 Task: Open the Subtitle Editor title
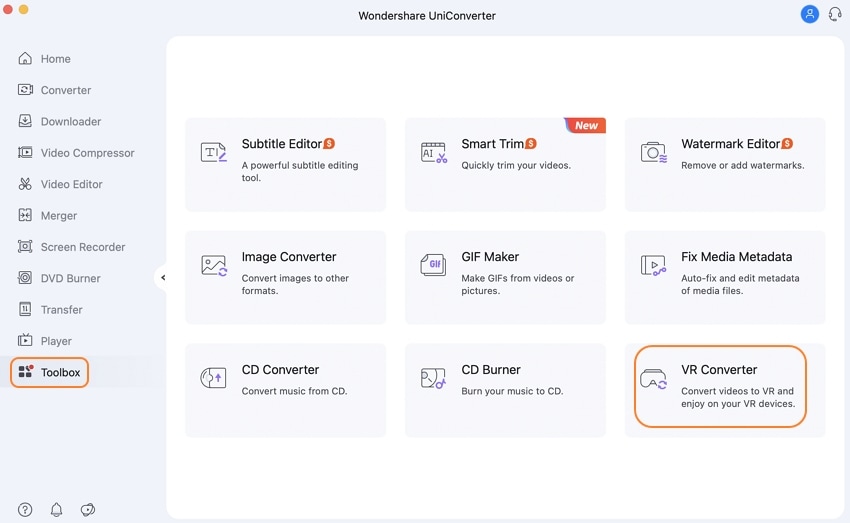pyautogui.click(x=282, y=144)
